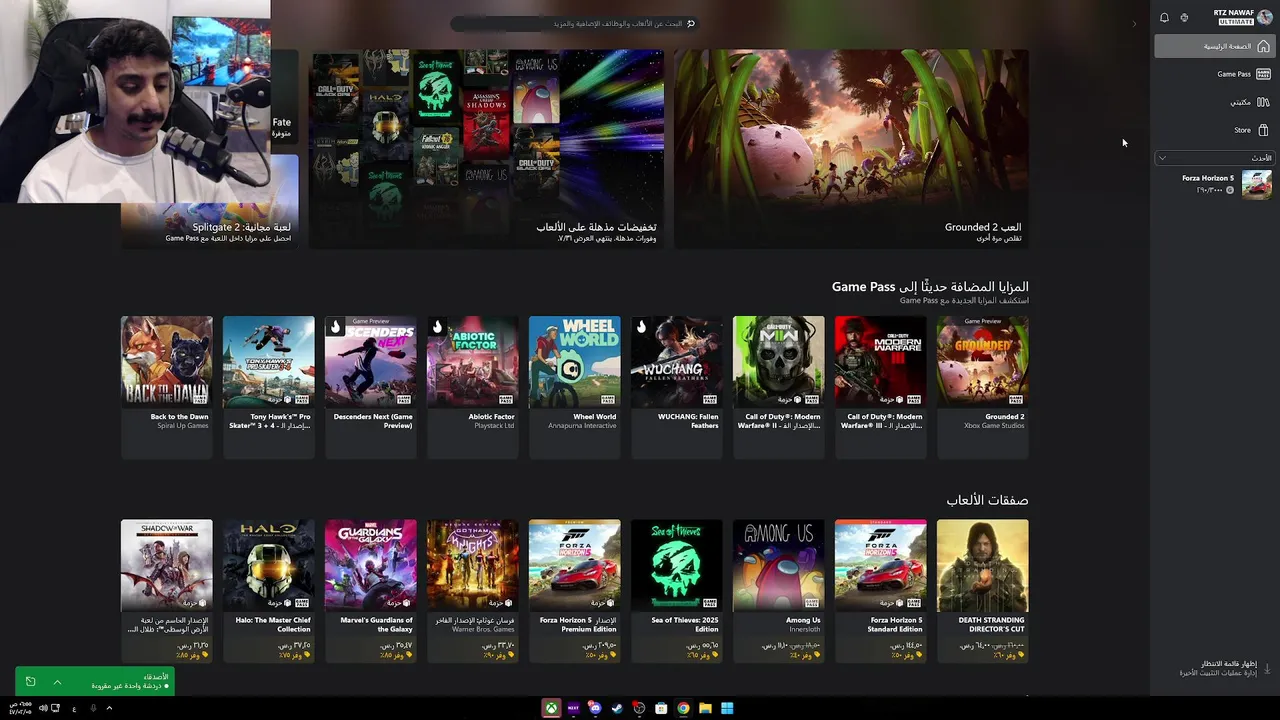The image size is (1280, 720).
Task: Open the RTZ NAWAF profile avatar
Action: point(1265,17)
